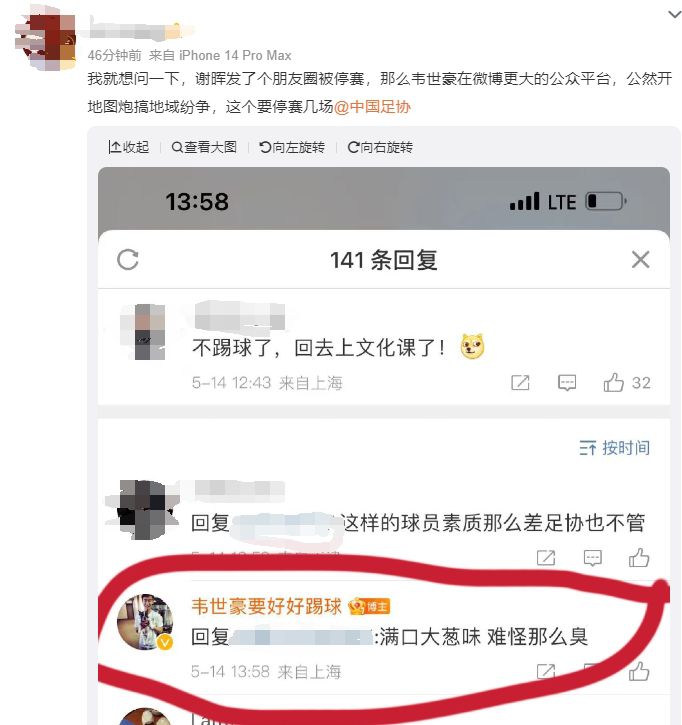Share the 不踢球了 comment via forward icon
Viewport: 682px width, 725px height.
coord(520,383)
